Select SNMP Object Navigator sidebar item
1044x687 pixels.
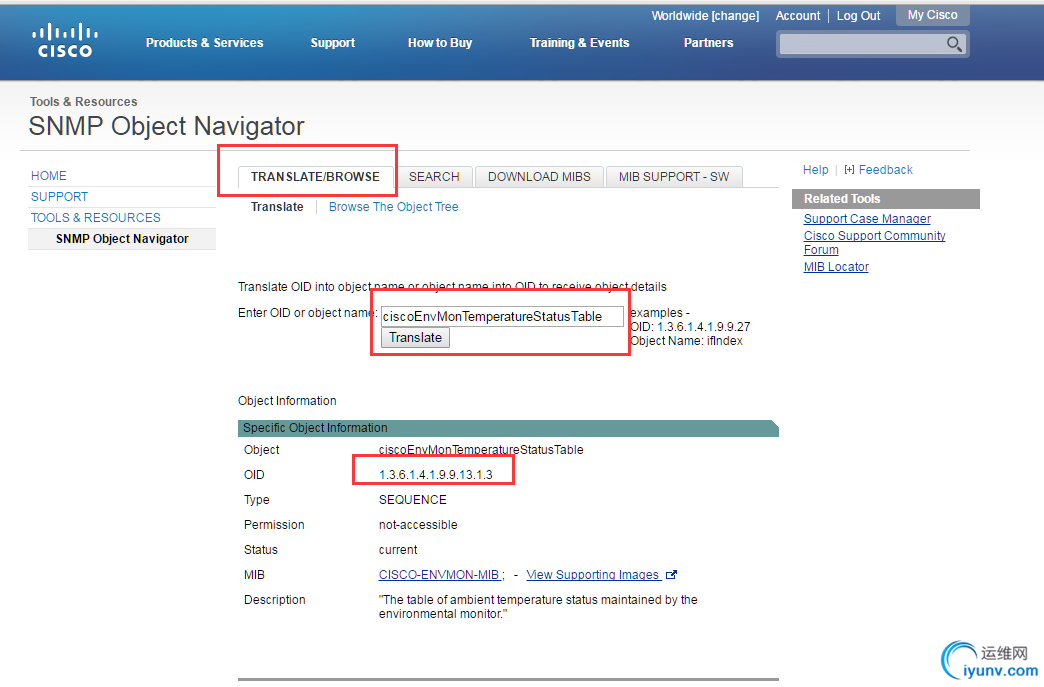[x=122, y=239]
